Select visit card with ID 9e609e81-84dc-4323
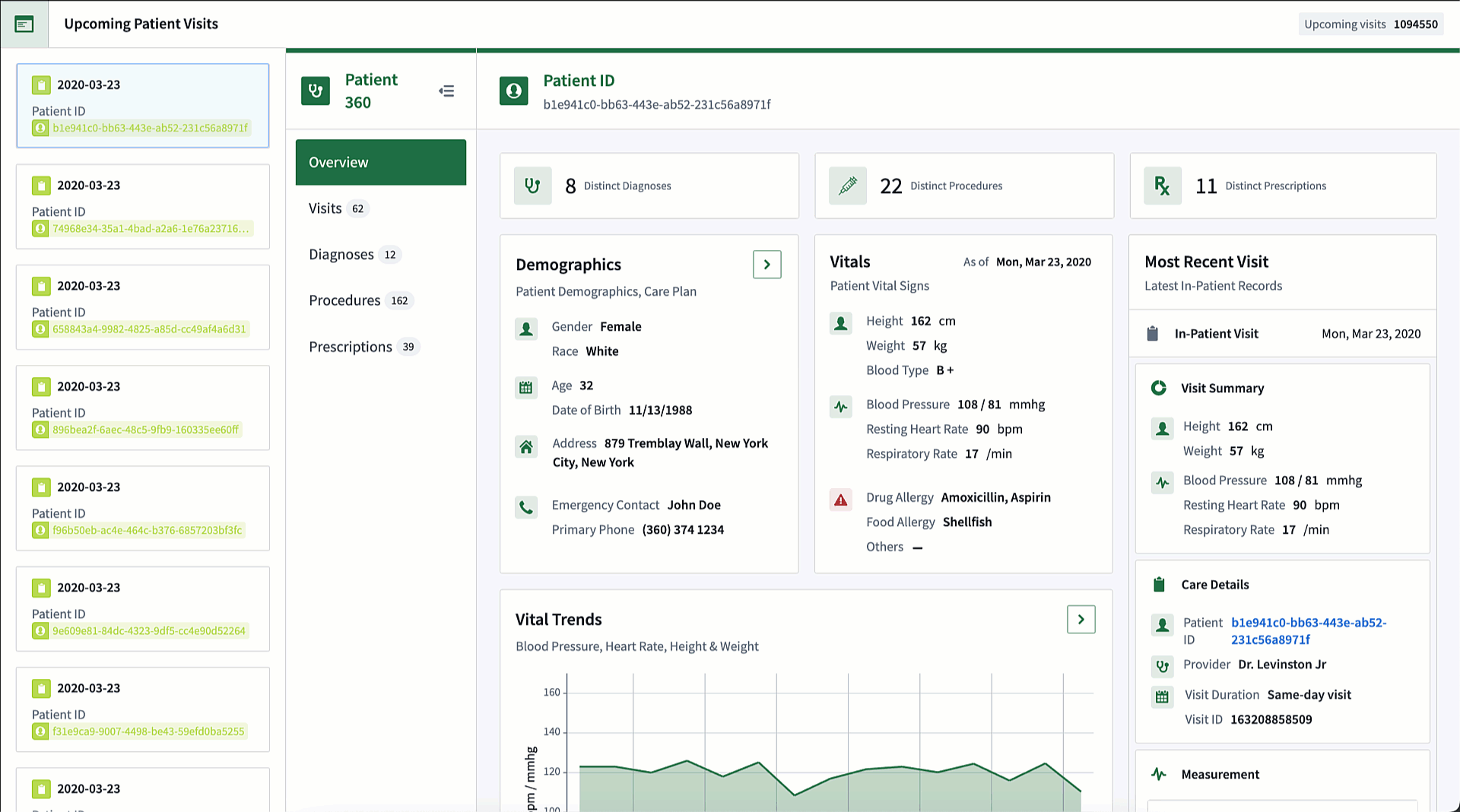 (143, 609)
